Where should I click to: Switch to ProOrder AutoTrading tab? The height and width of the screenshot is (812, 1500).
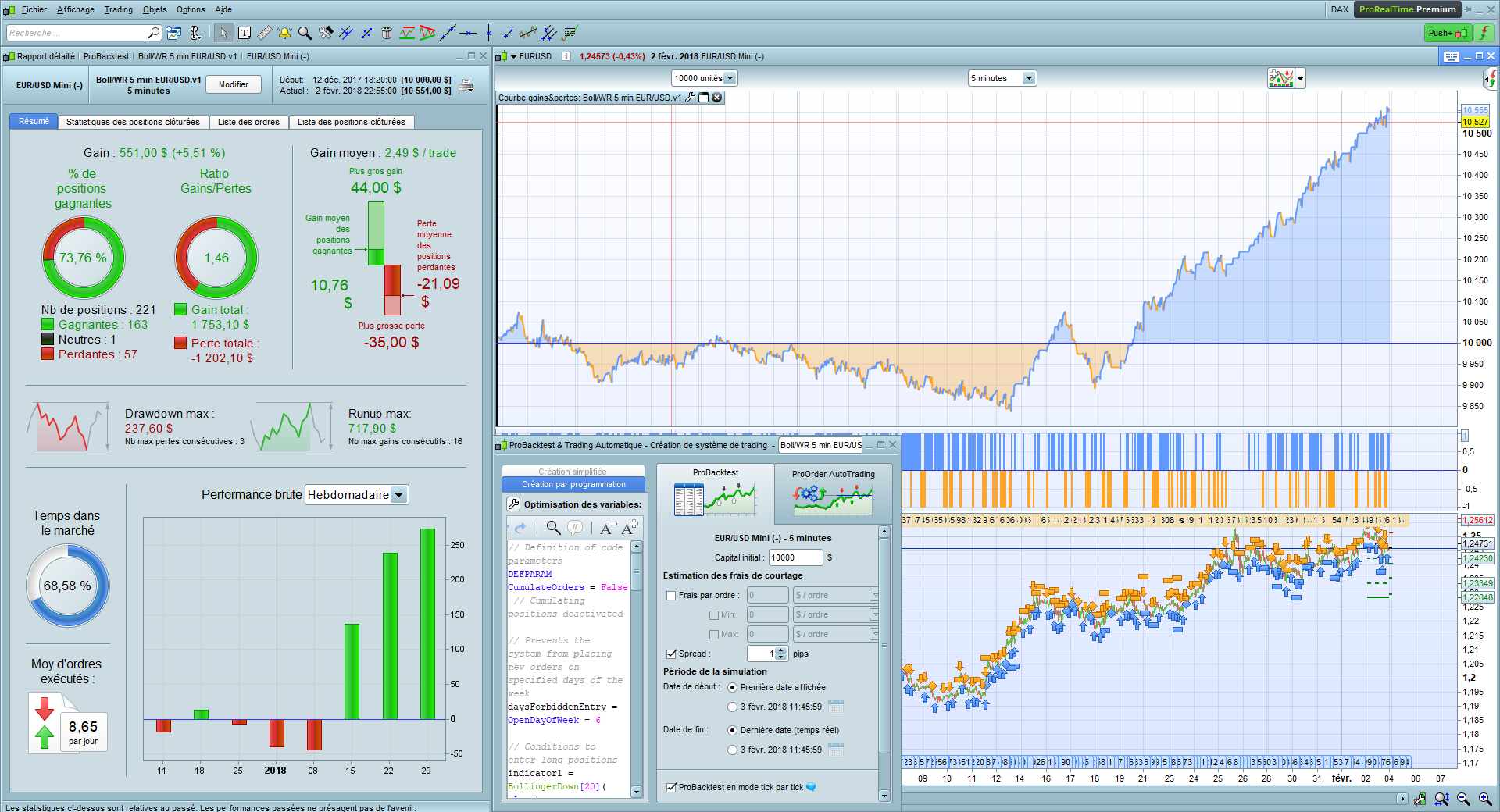point(834,493)
